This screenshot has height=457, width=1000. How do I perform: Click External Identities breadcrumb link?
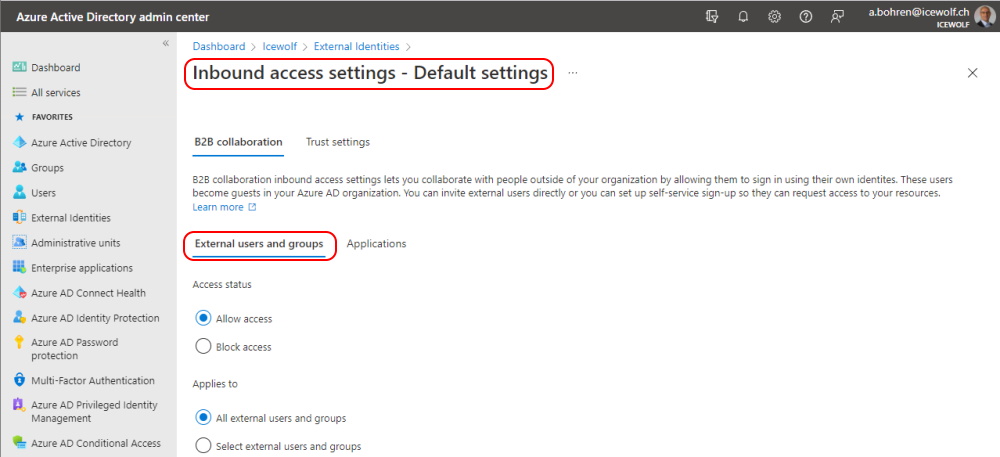357,47
